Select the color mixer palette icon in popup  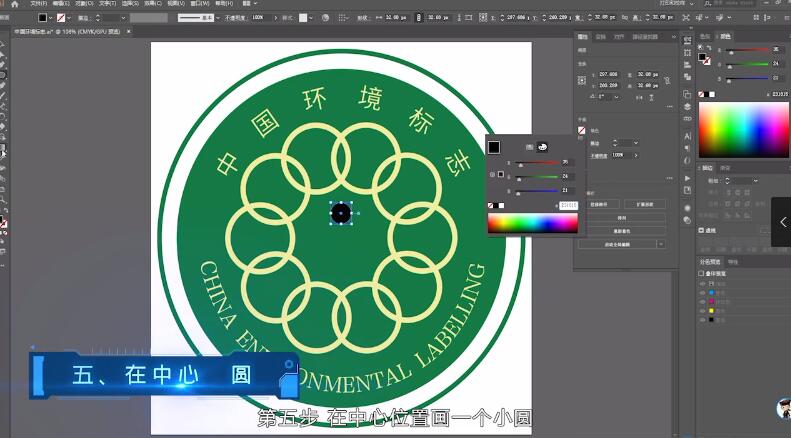tap(542, 147)
